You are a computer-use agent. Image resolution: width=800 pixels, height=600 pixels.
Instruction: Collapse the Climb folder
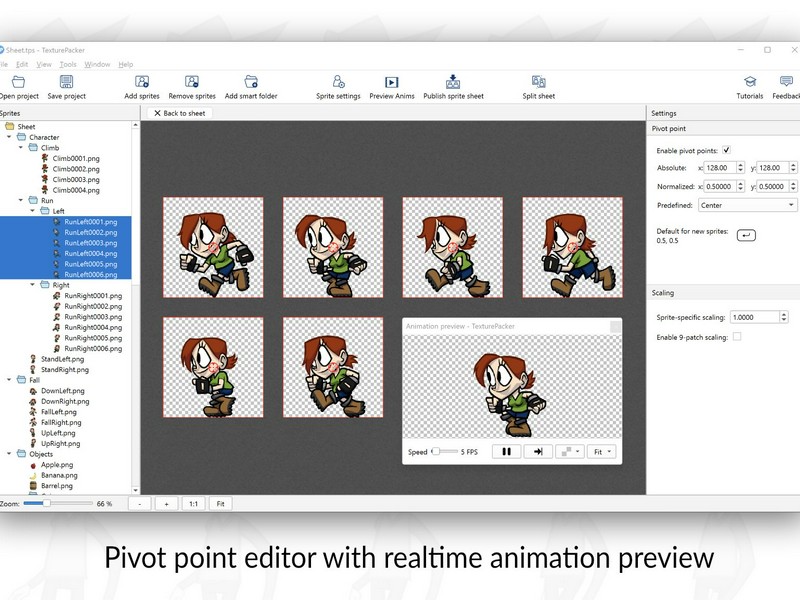(x=21, y=147)
